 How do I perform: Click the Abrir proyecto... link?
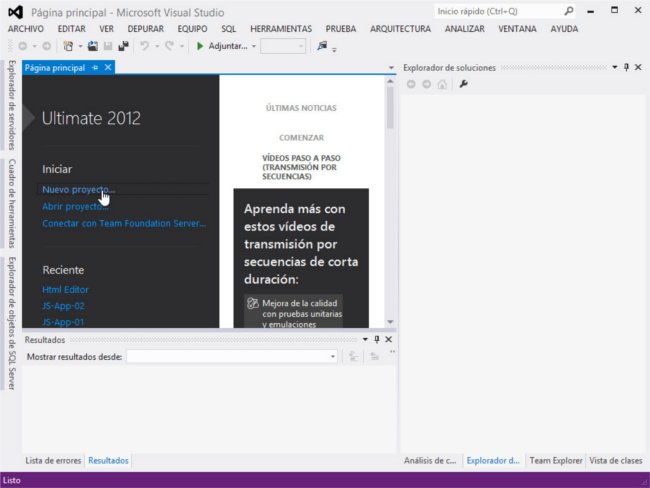pyautogui.click(x=75, y=206)
